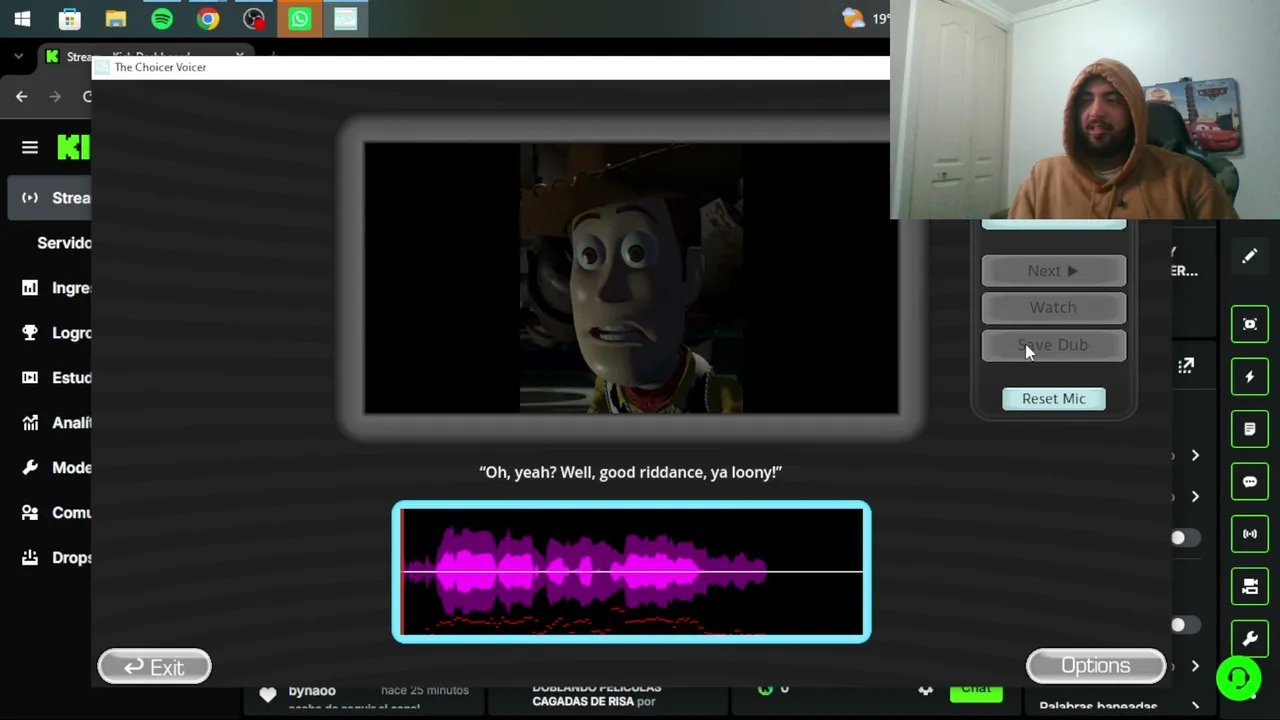Click the camera settings icon in Kick sidebar
Viewport: 1280px width, 720px height.
pos(1250,587)
